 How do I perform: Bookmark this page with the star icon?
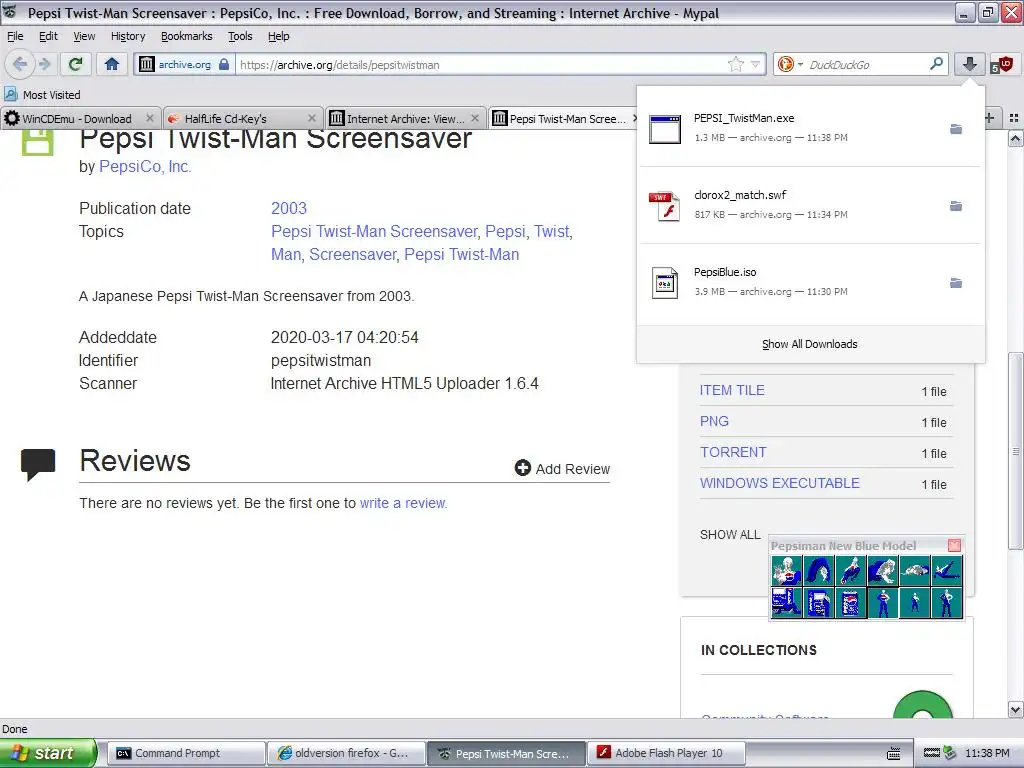pyautogui.click(x=735, y=64)
